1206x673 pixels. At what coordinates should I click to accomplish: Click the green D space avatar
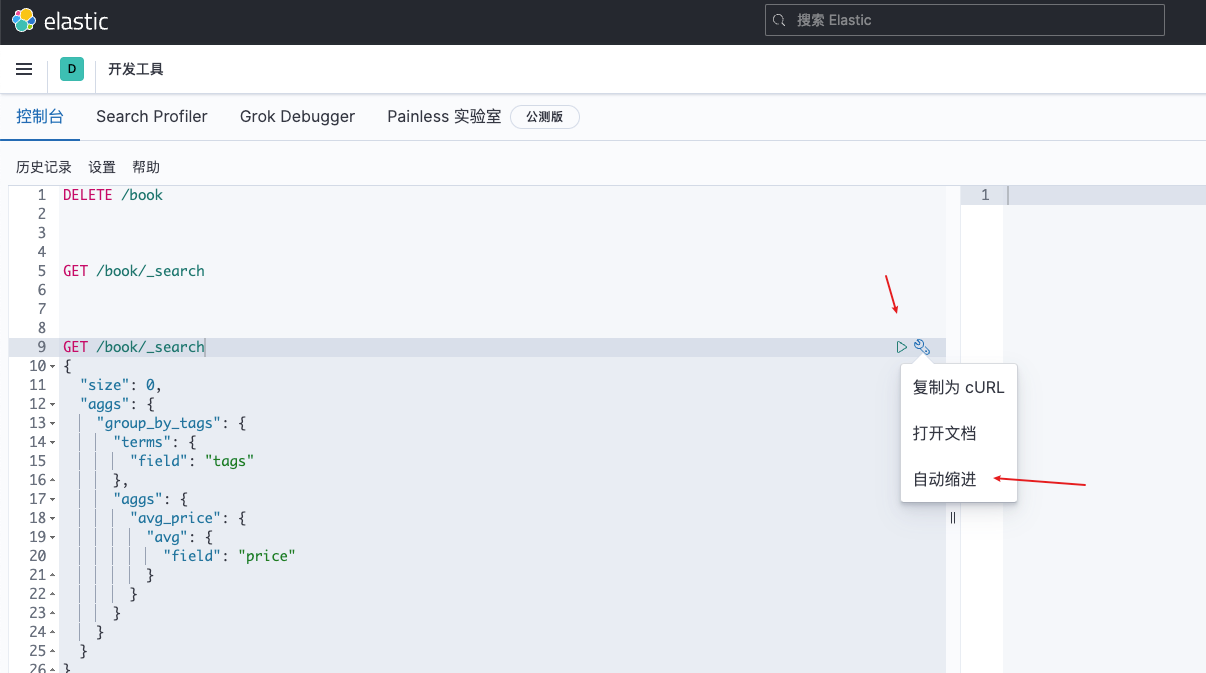(71, 69)
